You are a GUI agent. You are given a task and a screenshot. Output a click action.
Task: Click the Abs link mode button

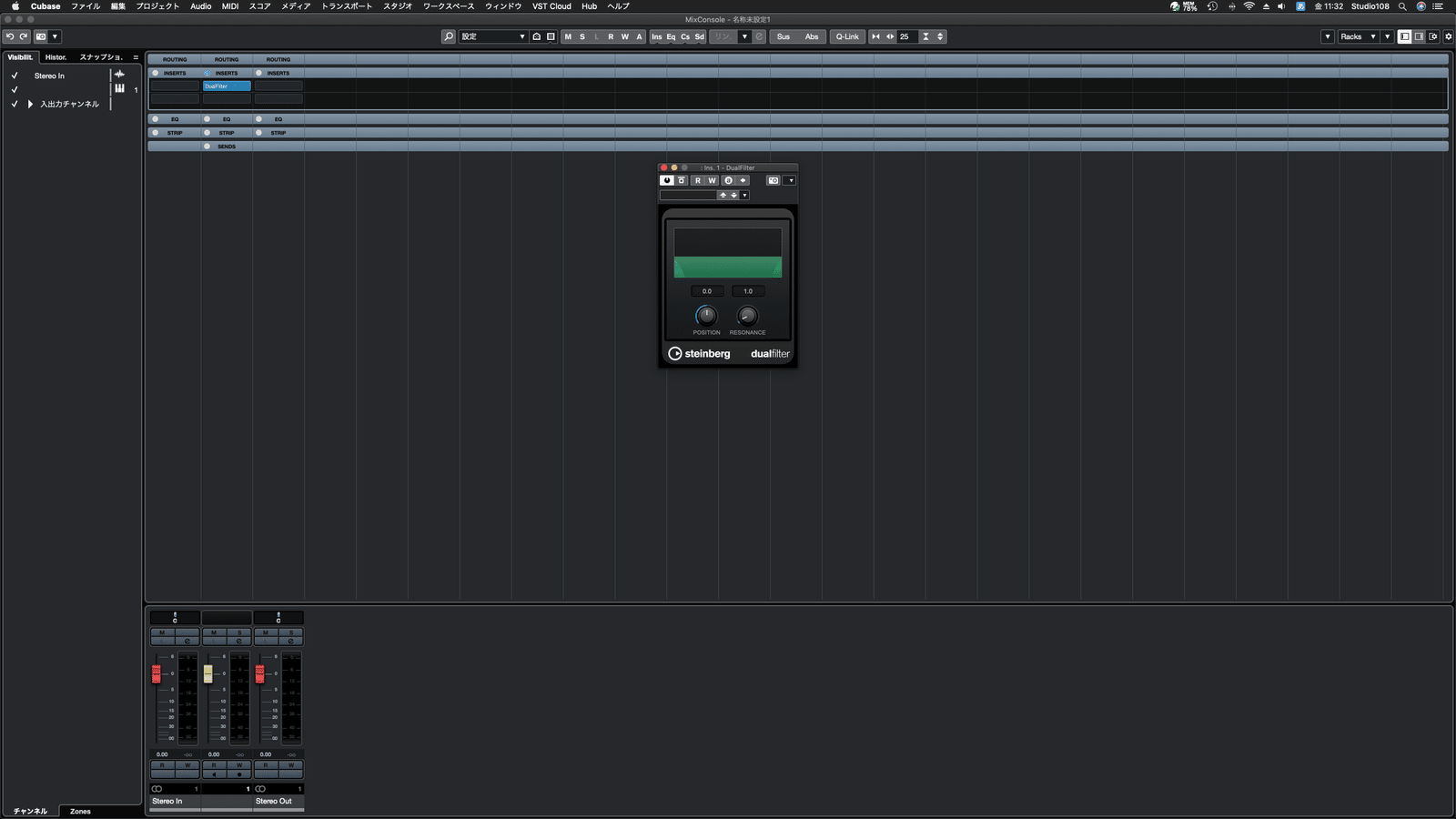812,36
